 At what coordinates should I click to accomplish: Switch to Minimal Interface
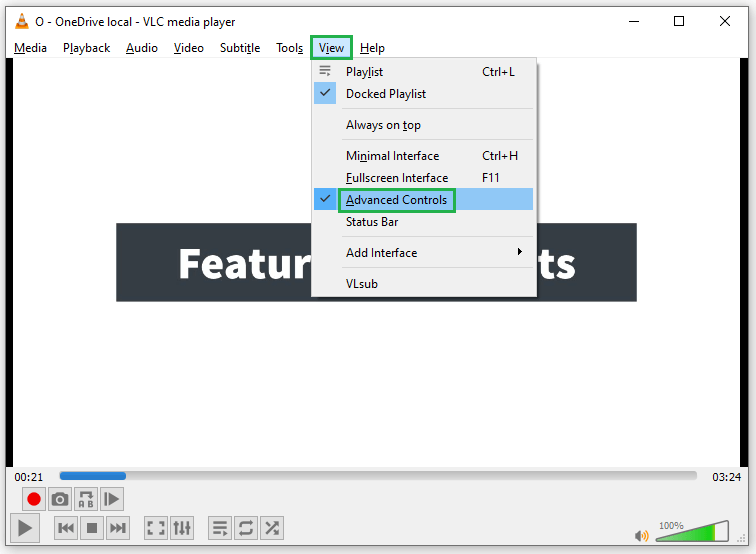click(x=423, y=156)
